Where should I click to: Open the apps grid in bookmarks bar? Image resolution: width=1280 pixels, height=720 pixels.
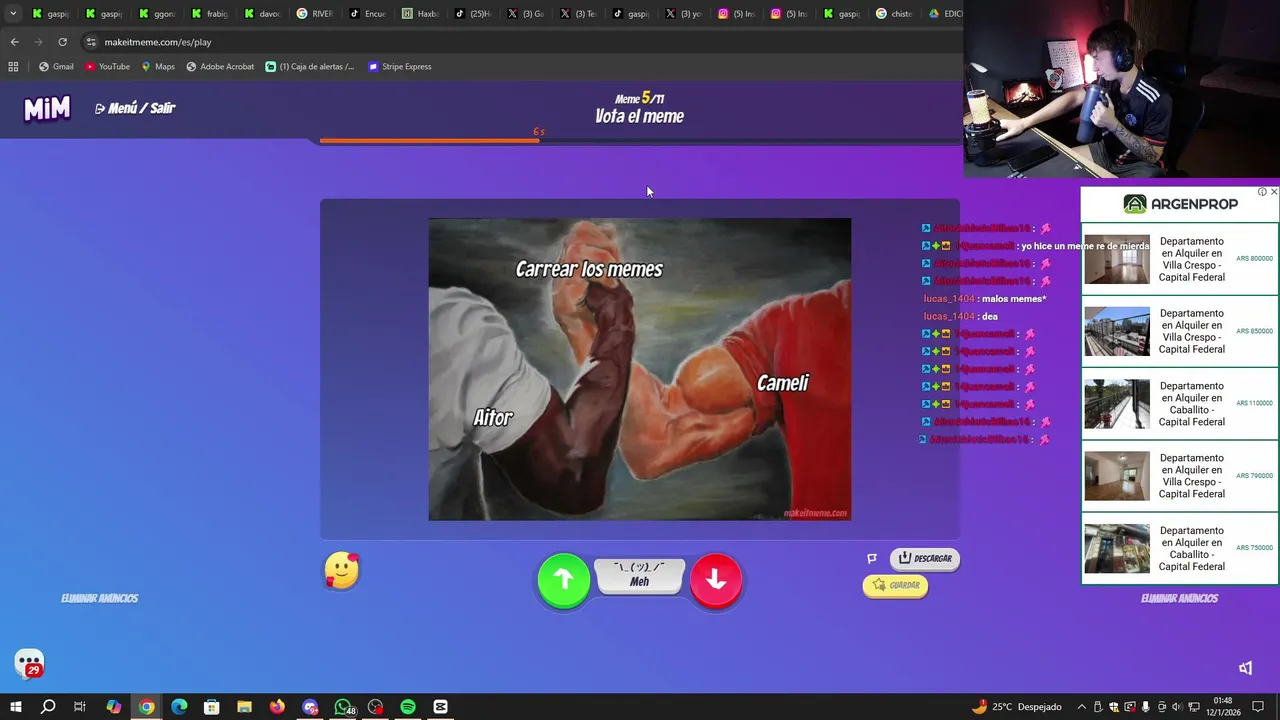[x=13, y=66]
